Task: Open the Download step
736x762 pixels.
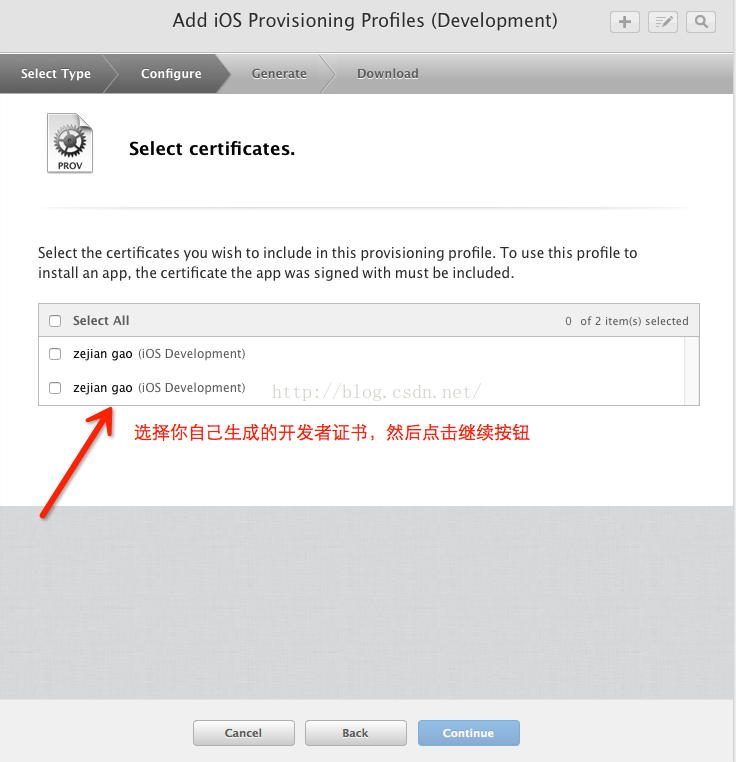Action: (x=388, y=73)
